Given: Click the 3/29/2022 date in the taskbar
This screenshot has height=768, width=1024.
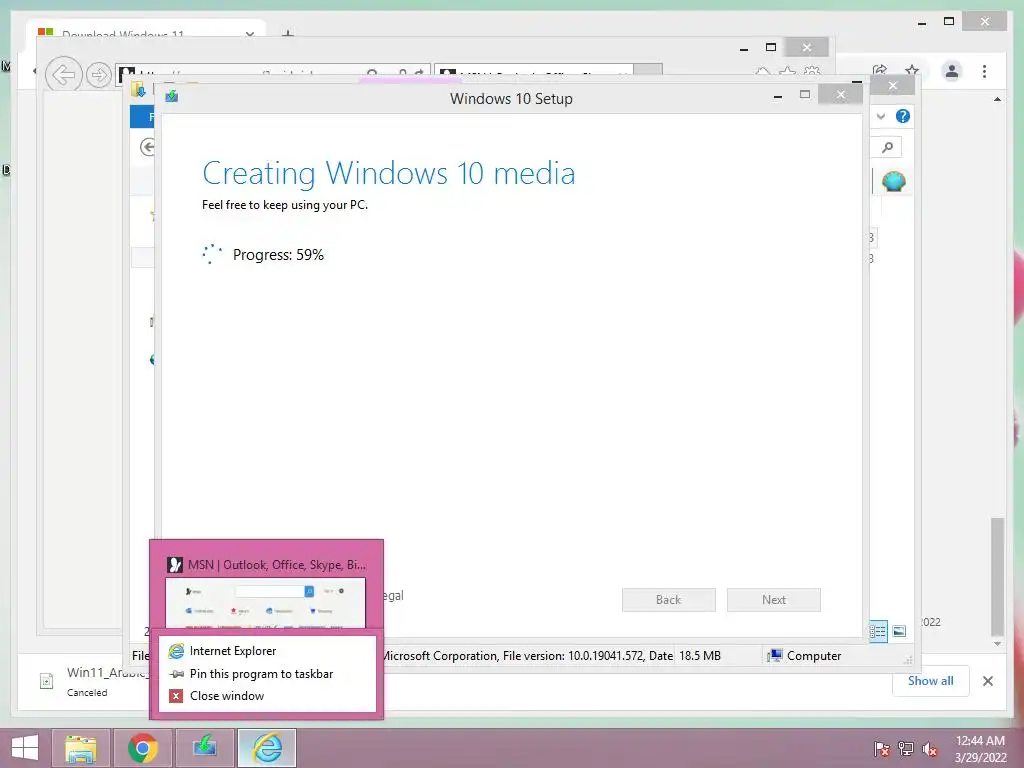Looking at the screenshot, I should pos(980,758).
